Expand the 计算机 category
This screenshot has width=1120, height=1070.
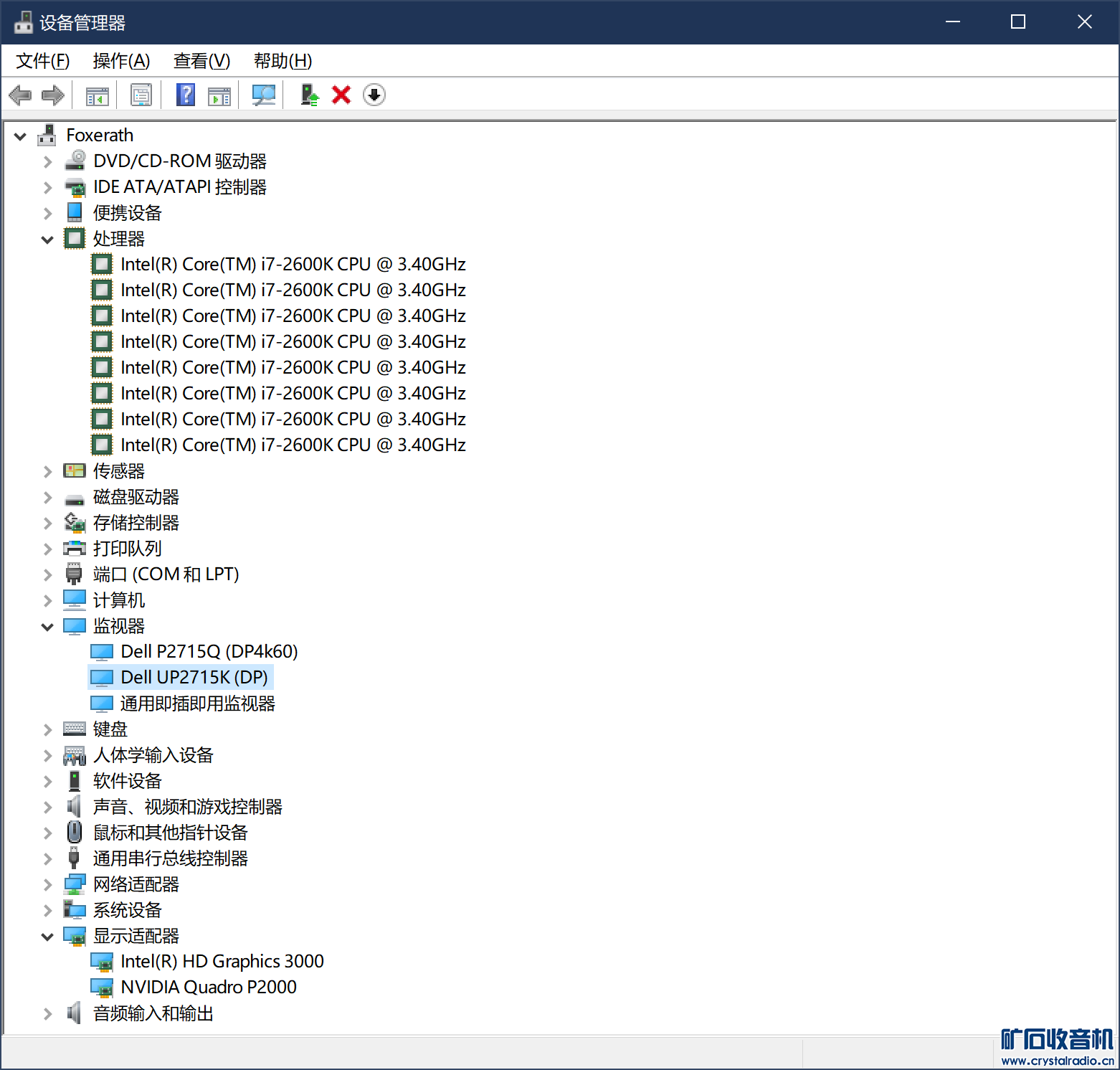[47, 600]
